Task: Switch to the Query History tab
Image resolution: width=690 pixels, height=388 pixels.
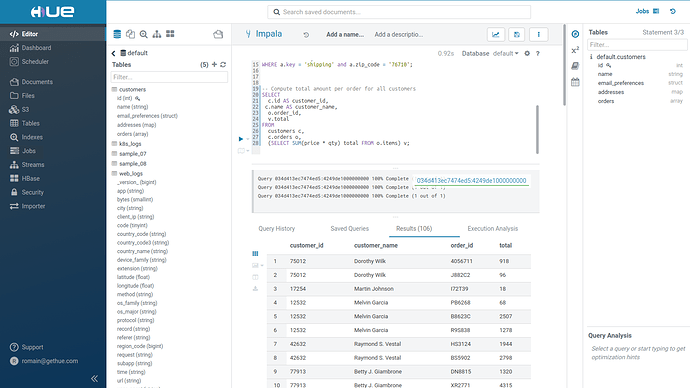Action: pos(276,228)
